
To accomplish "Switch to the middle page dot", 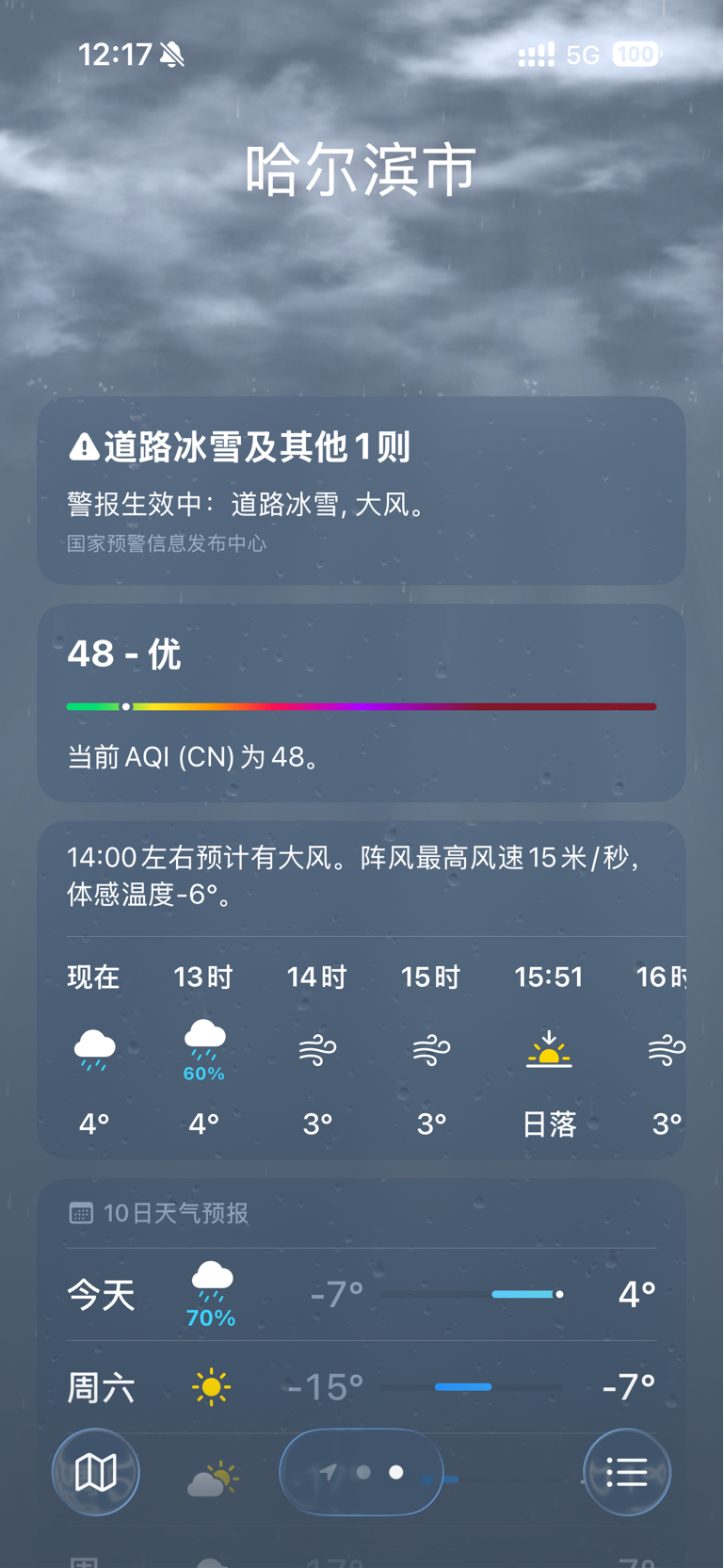I will point(363,1472).
